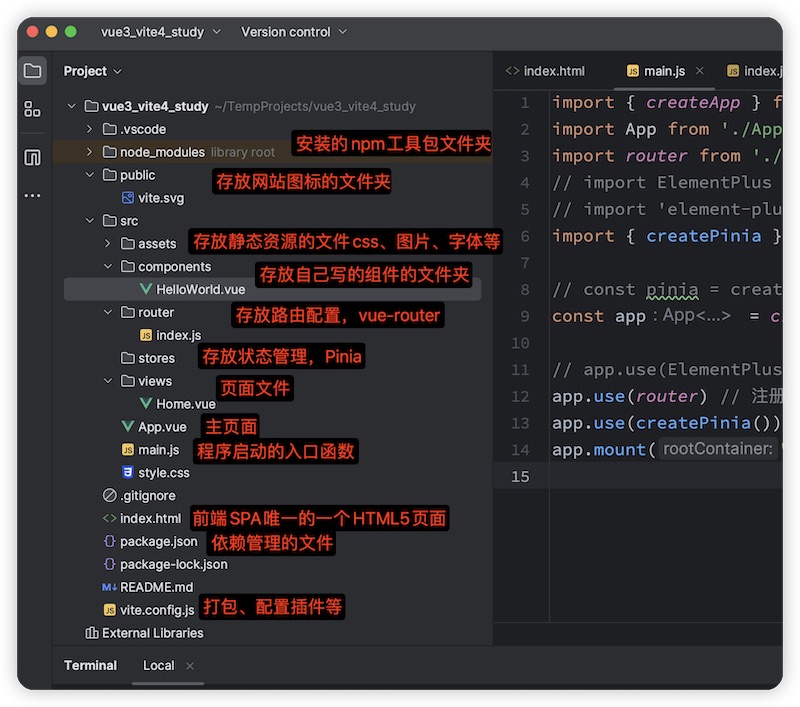Select main.js in the project tree
This screenshot has height=707, width=800.
(x=159, y=450)
